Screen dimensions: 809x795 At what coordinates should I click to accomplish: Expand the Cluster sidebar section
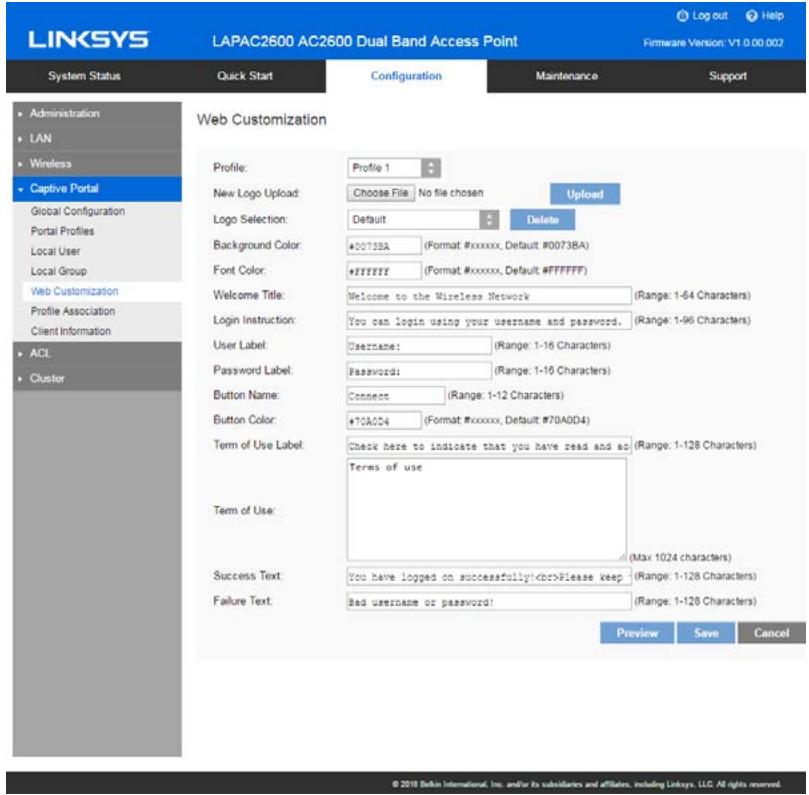[97, 378]
